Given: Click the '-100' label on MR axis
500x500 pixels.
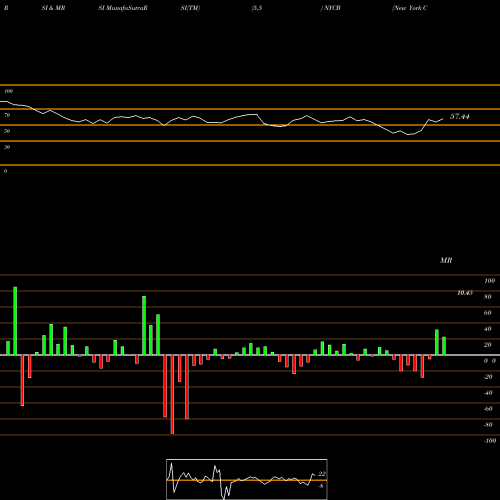Looking at the screenshot, I should click(x=490, y=441).
